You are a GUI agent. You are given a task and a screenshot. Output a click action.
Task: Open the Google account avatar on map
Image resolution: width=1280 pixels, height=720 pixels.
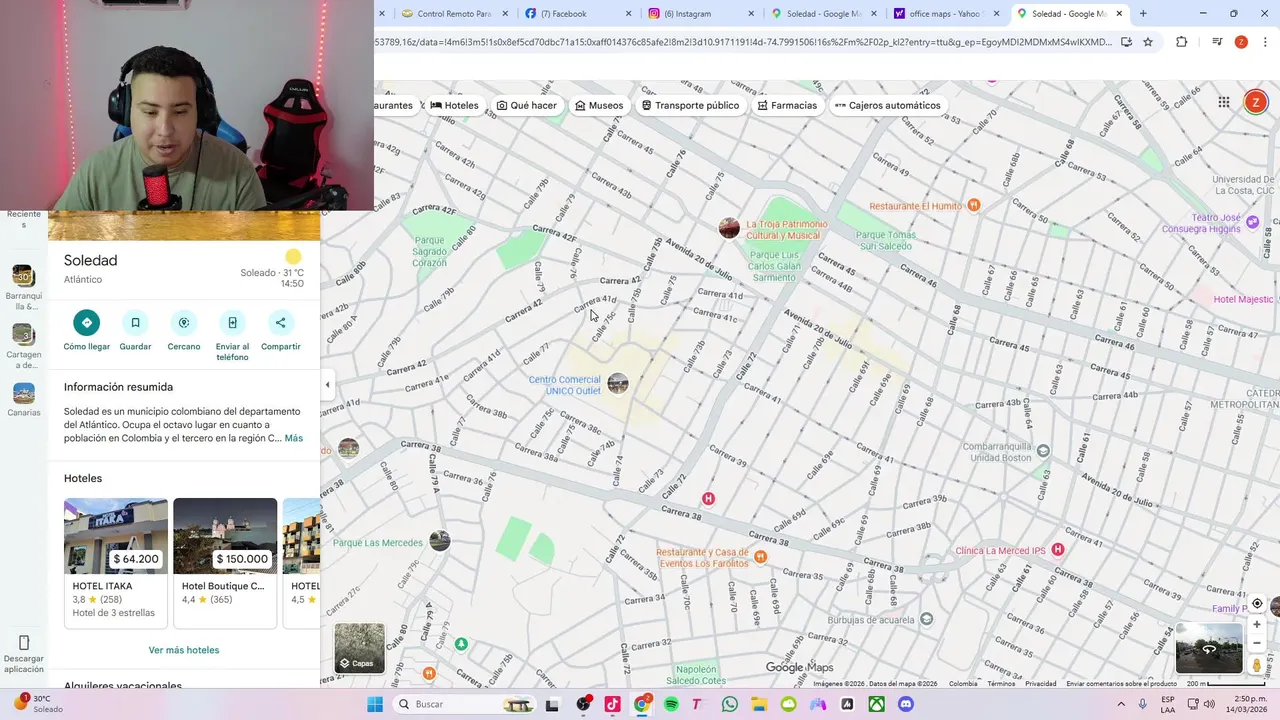coord(1255,102)
